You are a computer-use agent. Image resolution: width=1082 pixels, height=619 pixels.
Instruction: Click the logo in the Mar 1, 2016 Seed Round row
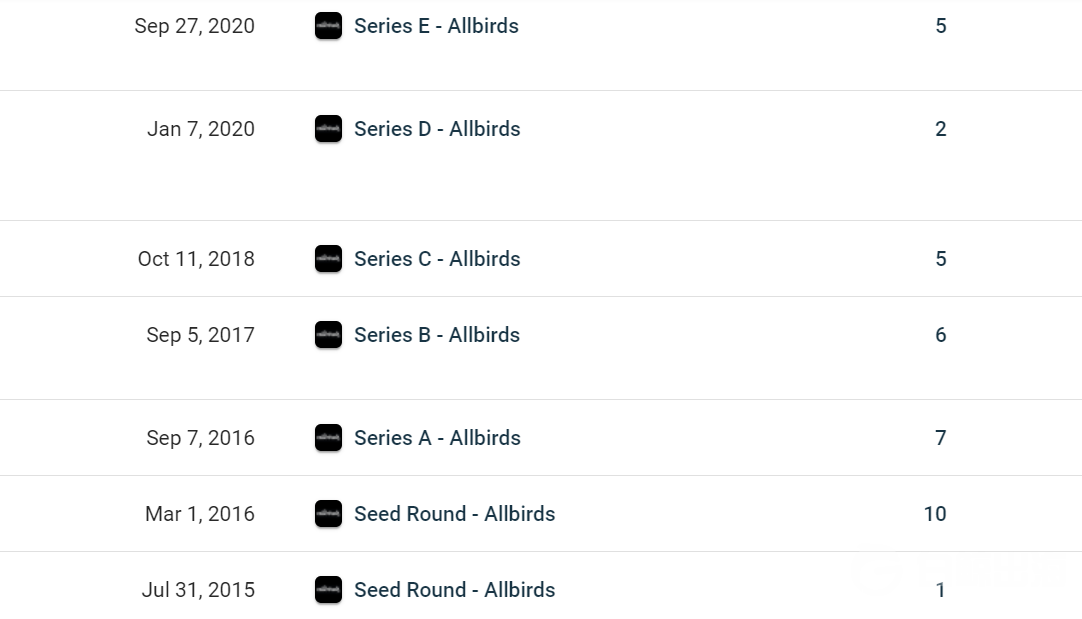(x=328, y=514)
